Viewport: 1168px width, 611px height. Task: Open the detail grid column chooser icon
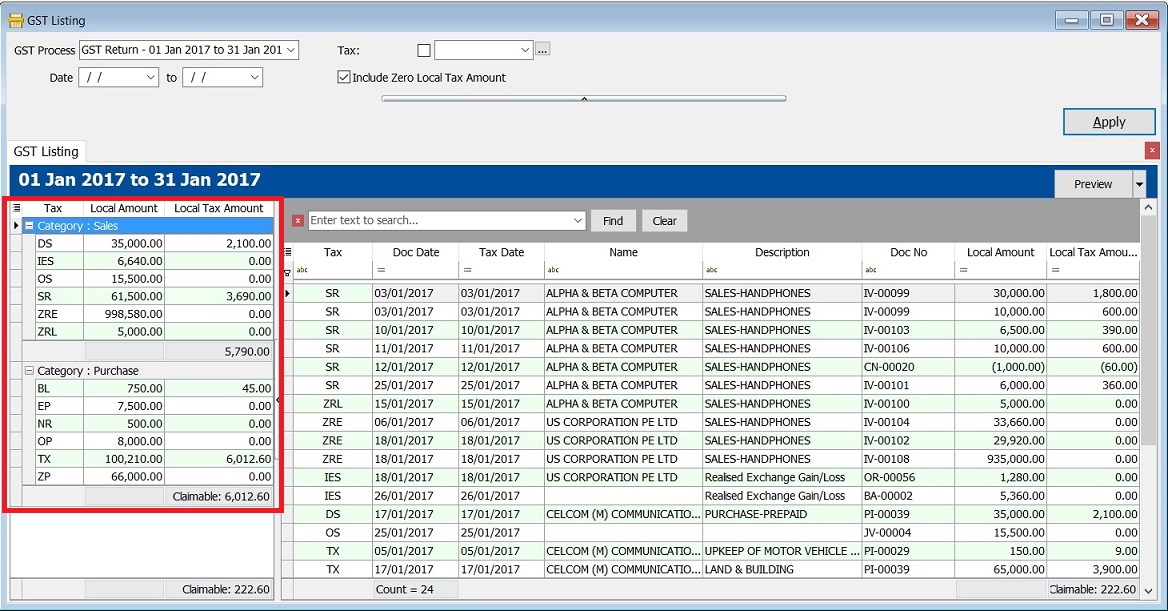pos(289,252)
